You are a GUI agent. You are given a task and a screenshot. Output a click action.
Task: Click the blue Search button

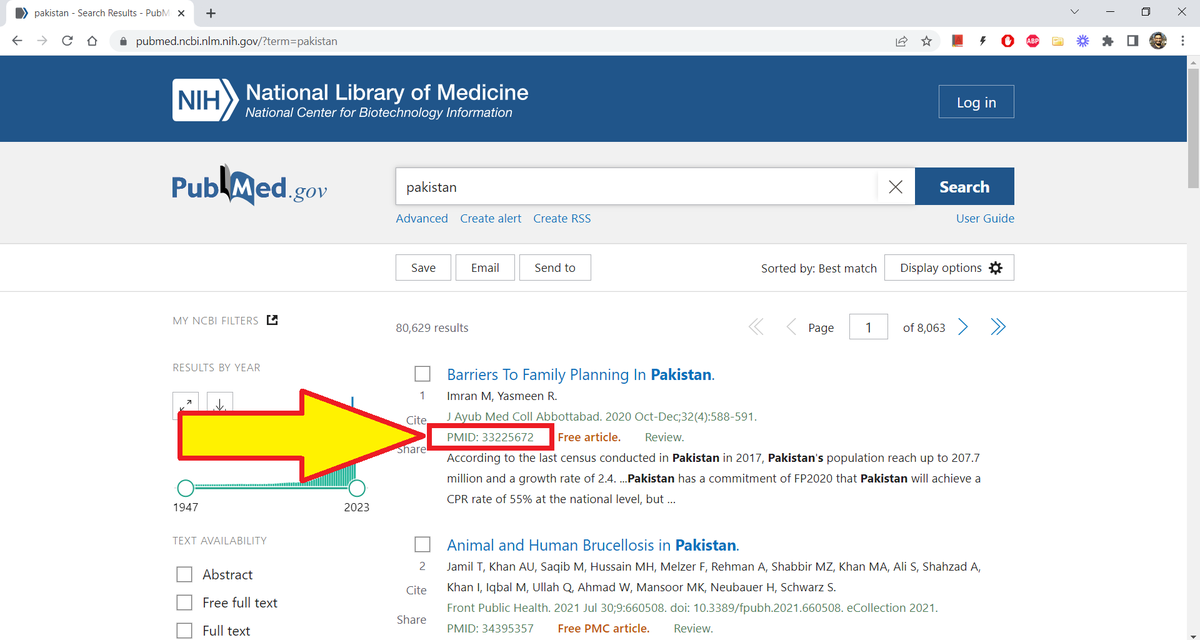click(x=964, y=187)
